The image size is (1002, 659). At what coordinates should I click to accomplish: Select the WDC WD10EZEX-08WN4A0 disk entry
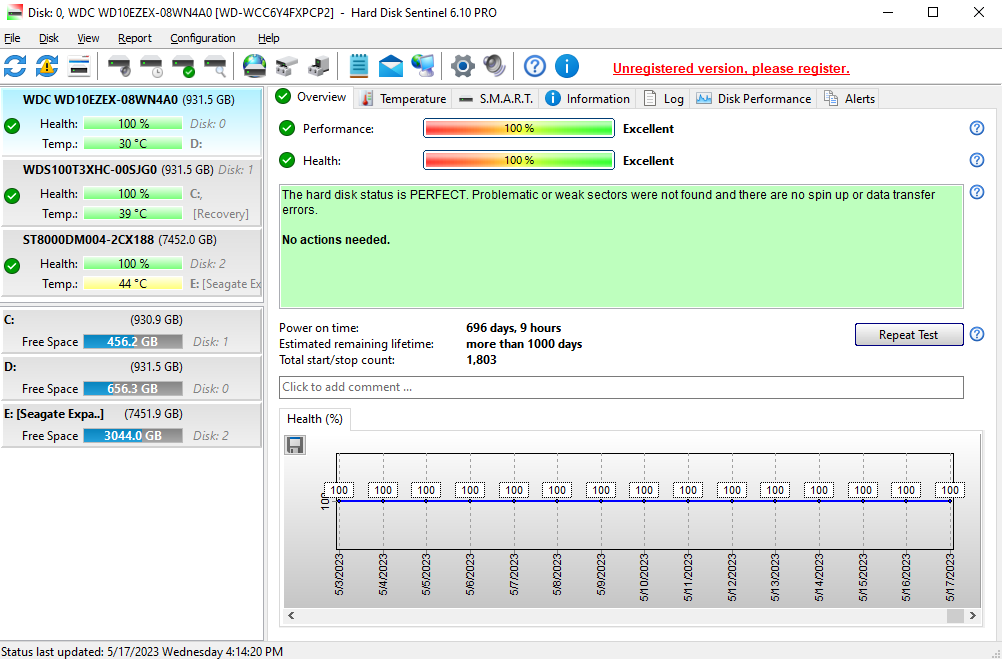(132, 121)
